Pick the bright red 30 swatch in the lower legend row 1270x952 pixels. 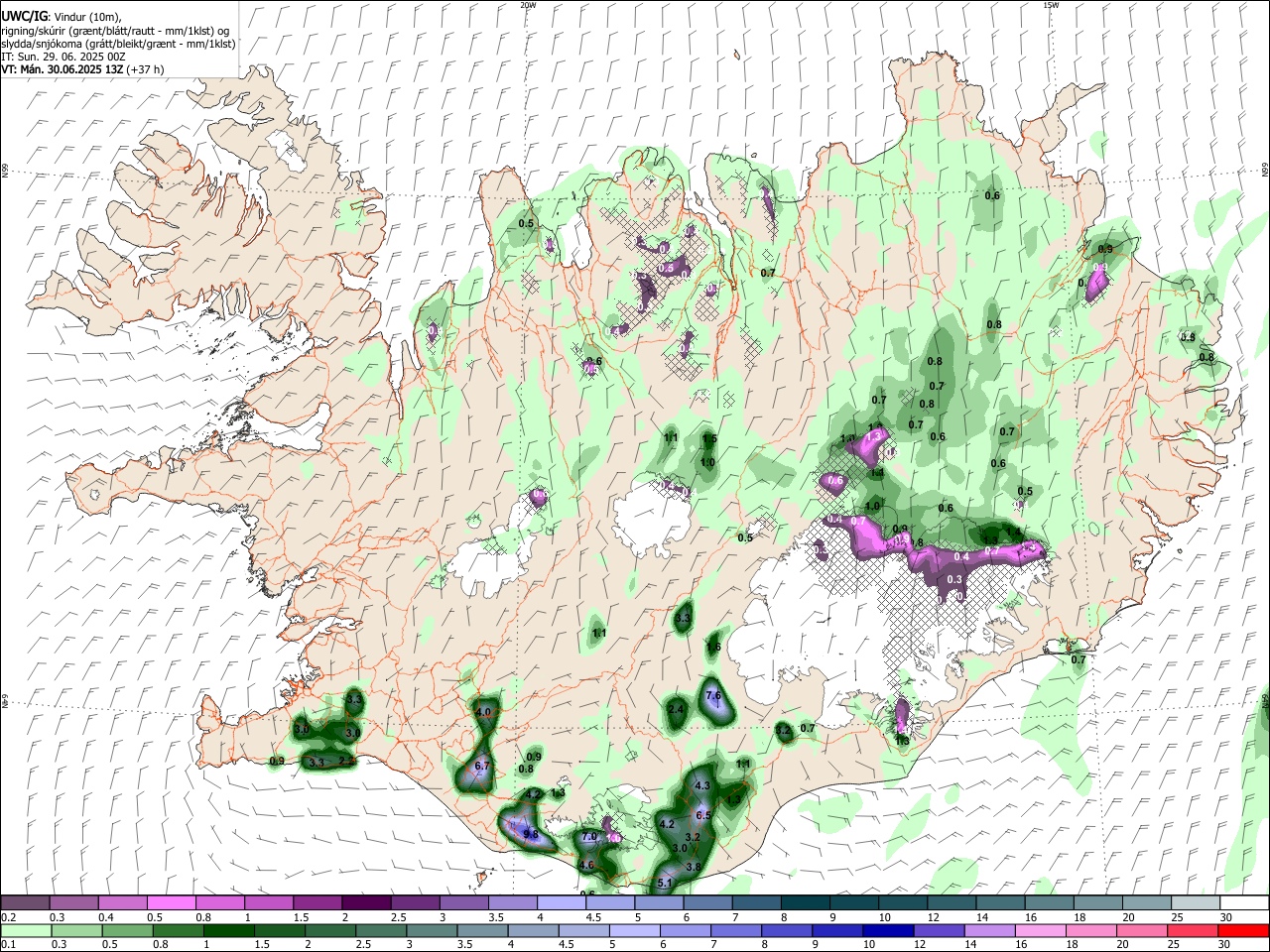1243,931
